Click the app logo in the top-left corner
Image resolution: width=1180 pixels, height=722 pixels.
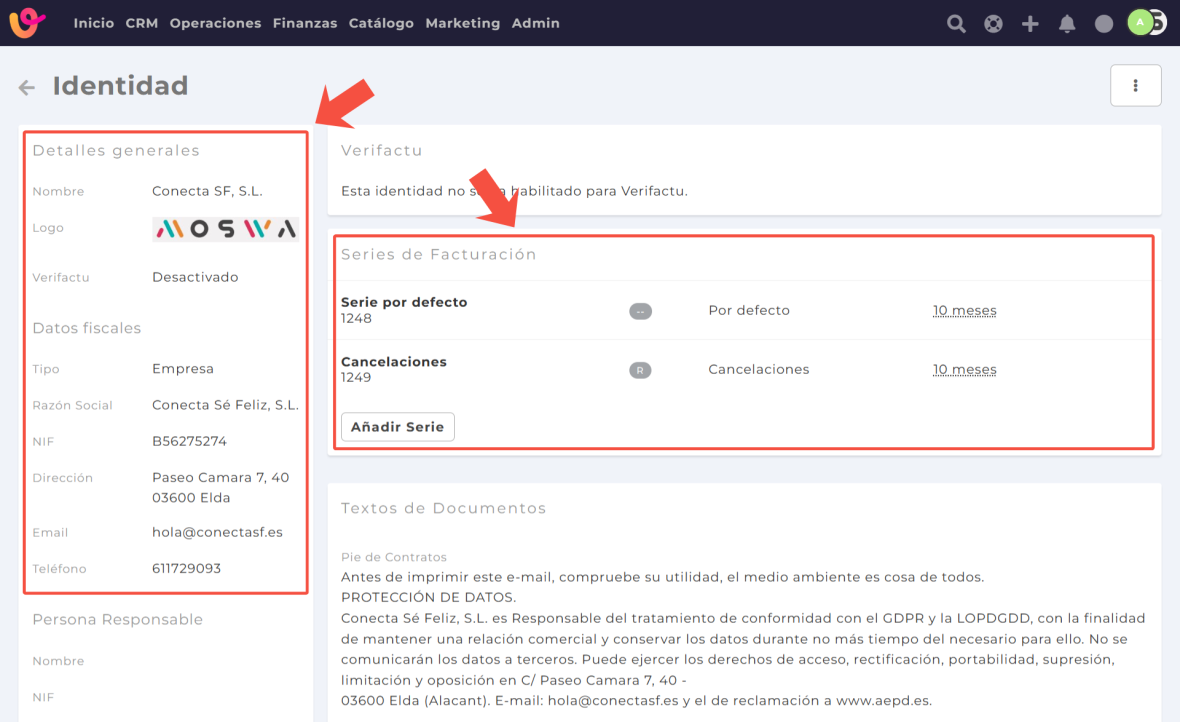click(27, 23)
